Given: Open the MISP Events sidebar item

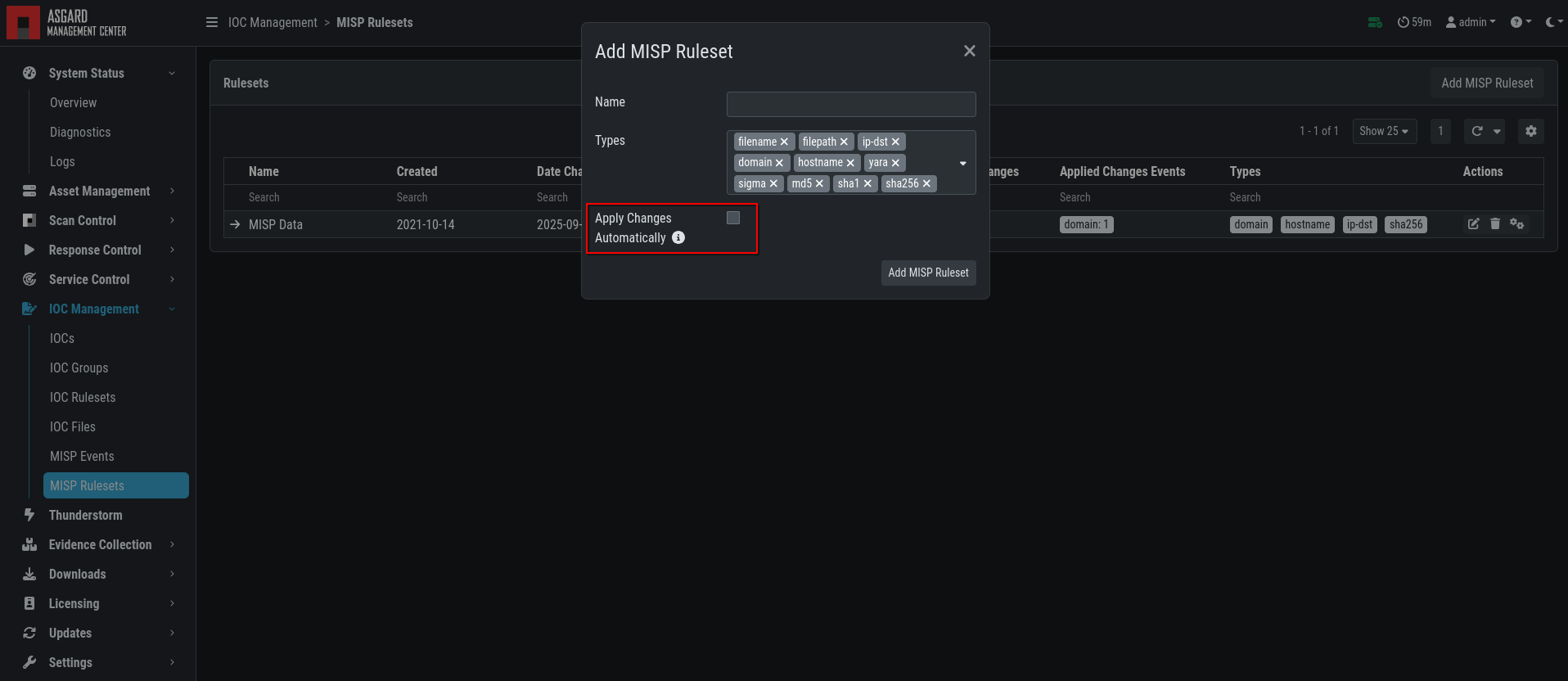Looking at the screenshot, I should [82, 456].
